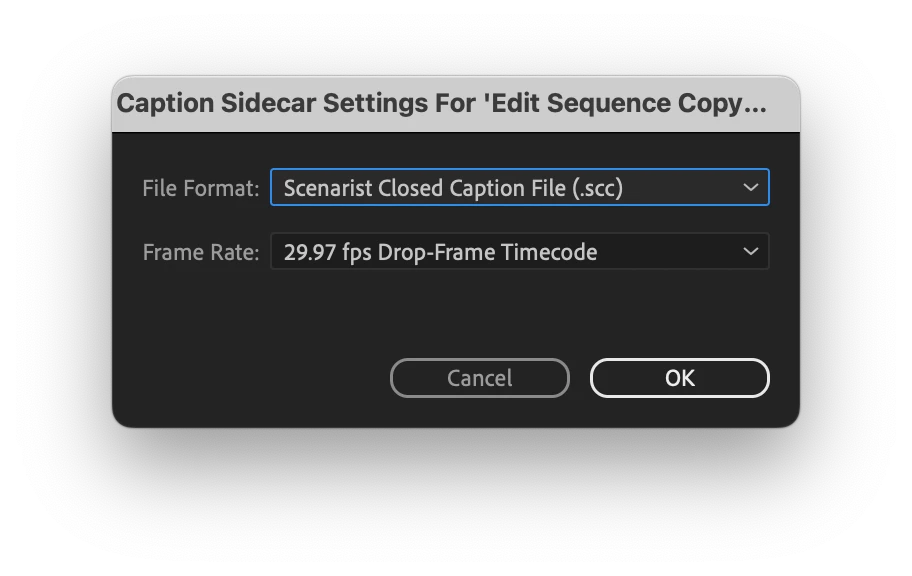
Task: Click the File Format chevron arrow
Action: (x=751, y=188)
